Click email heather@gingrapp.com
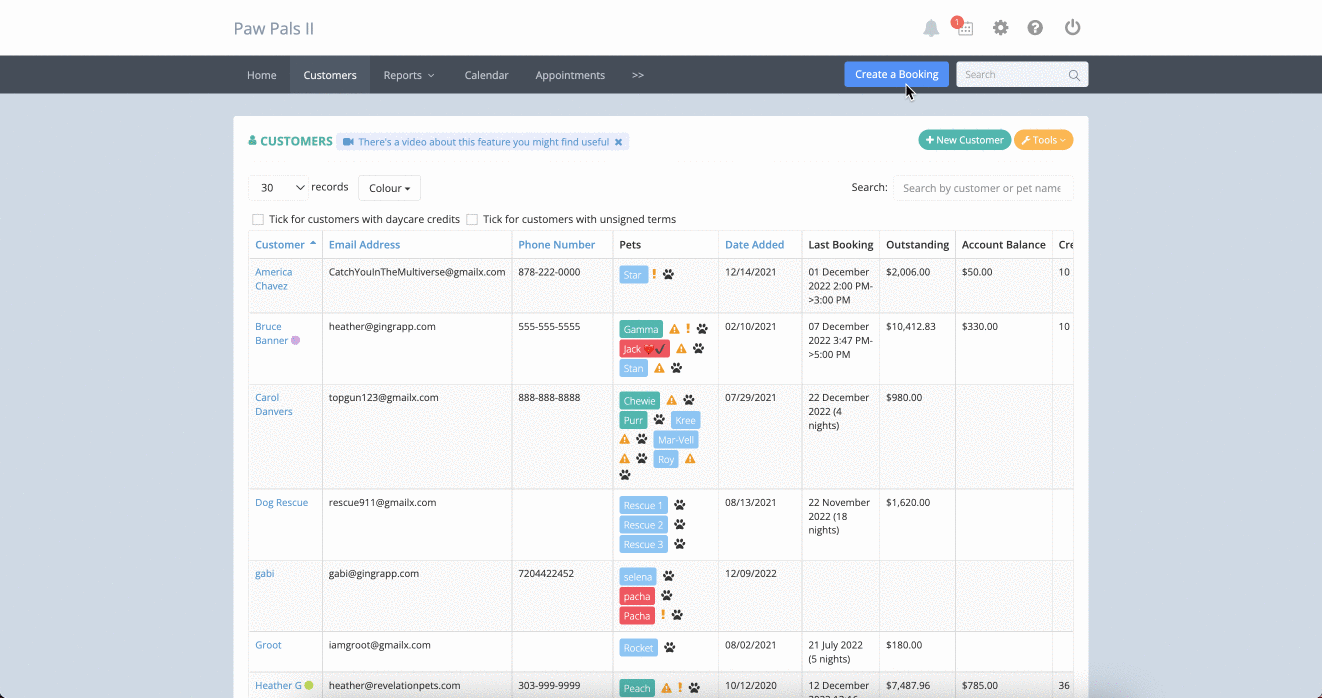Image resolution: width=1322 pixels, height=698 pixels. point(382,327)
